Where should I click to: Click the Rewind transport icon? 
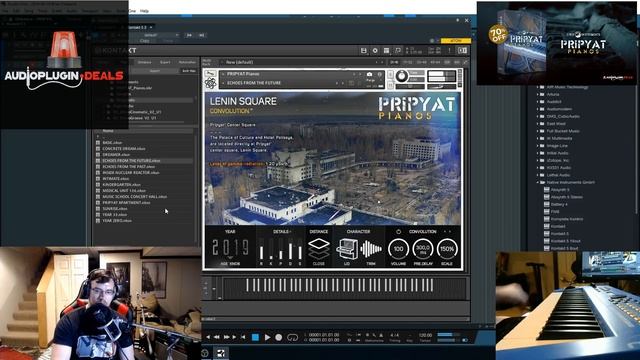[217, 337]
